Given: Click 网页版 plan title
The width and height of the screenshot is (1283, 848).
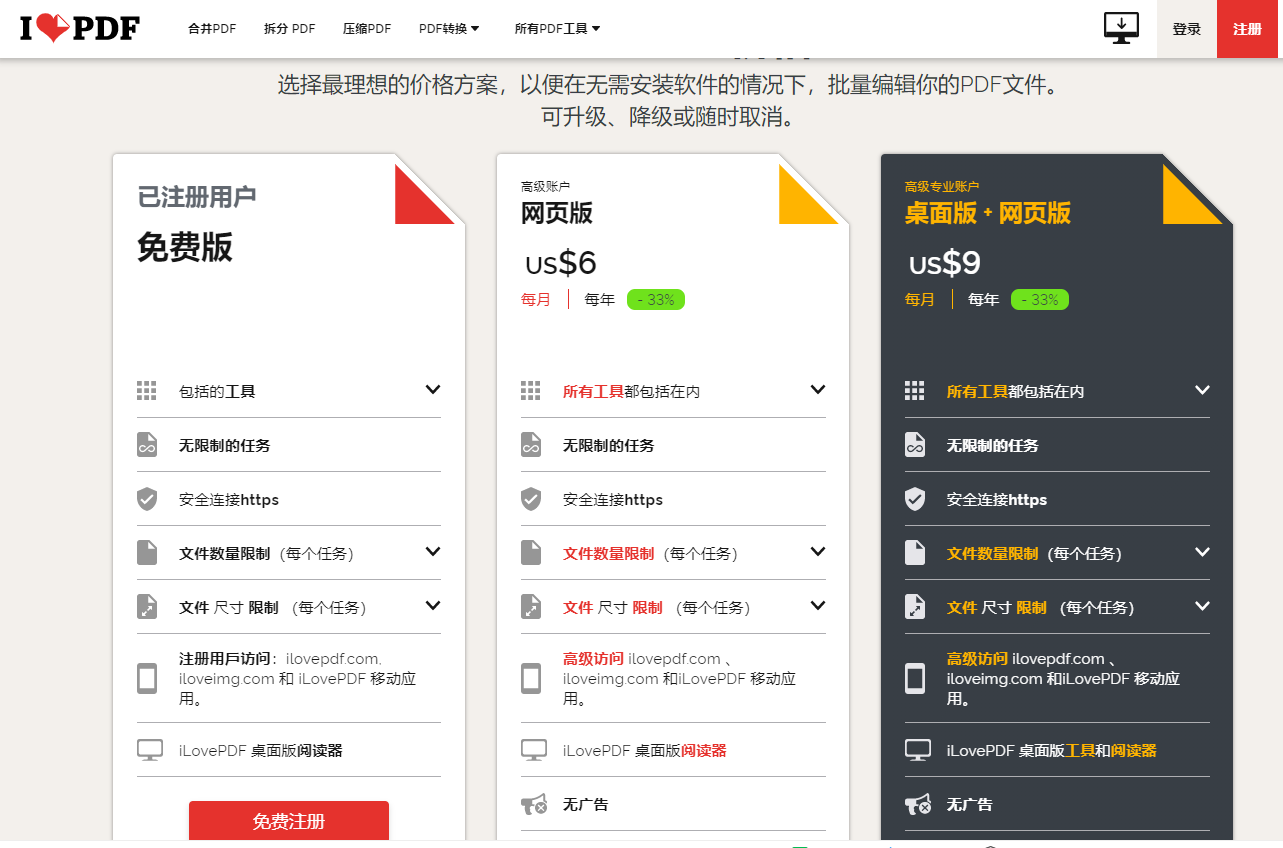Looking at the screenshot, I should pos(557,212).
